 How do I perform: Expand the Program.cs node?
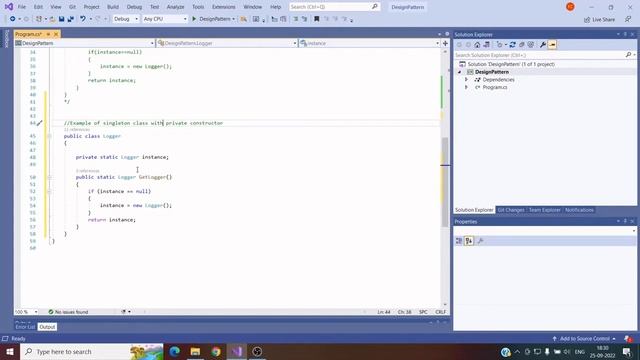pos(467,87)
